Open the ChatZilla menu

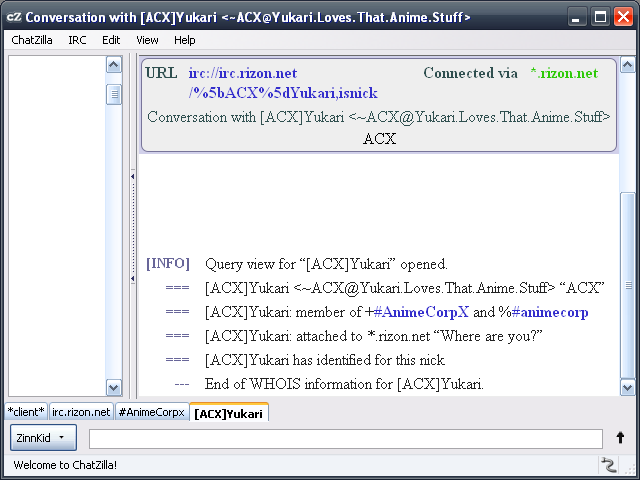[x=34, y=40]
